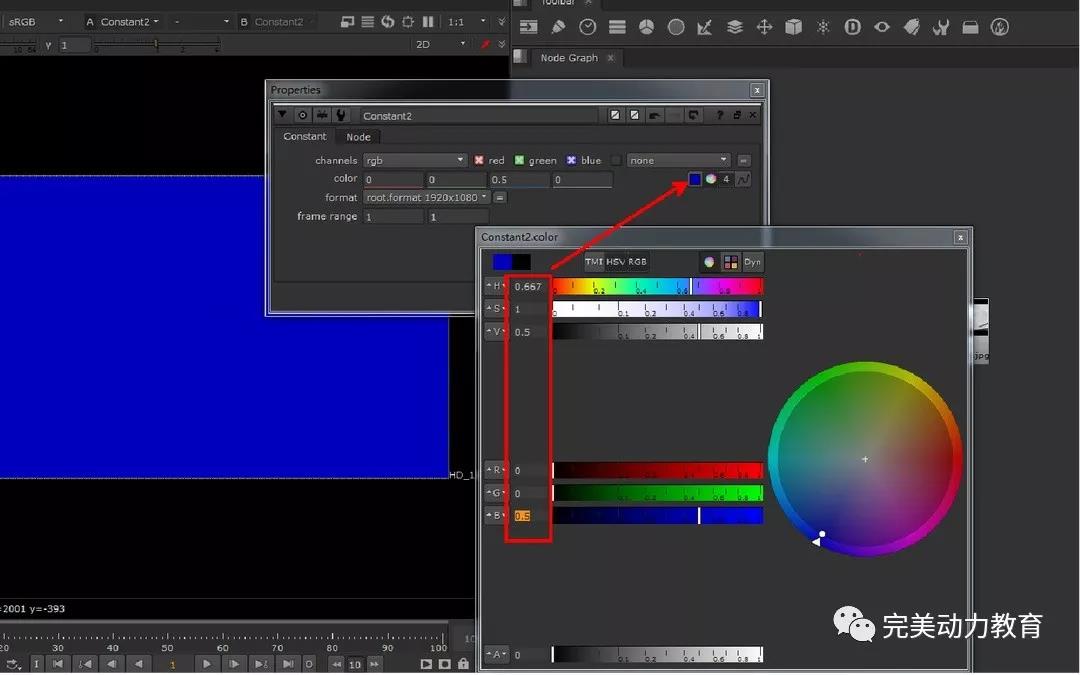Toggle the red channel checkbox
The height and width of the screenshot is (675, 1080).
click(x=479, y=160)
